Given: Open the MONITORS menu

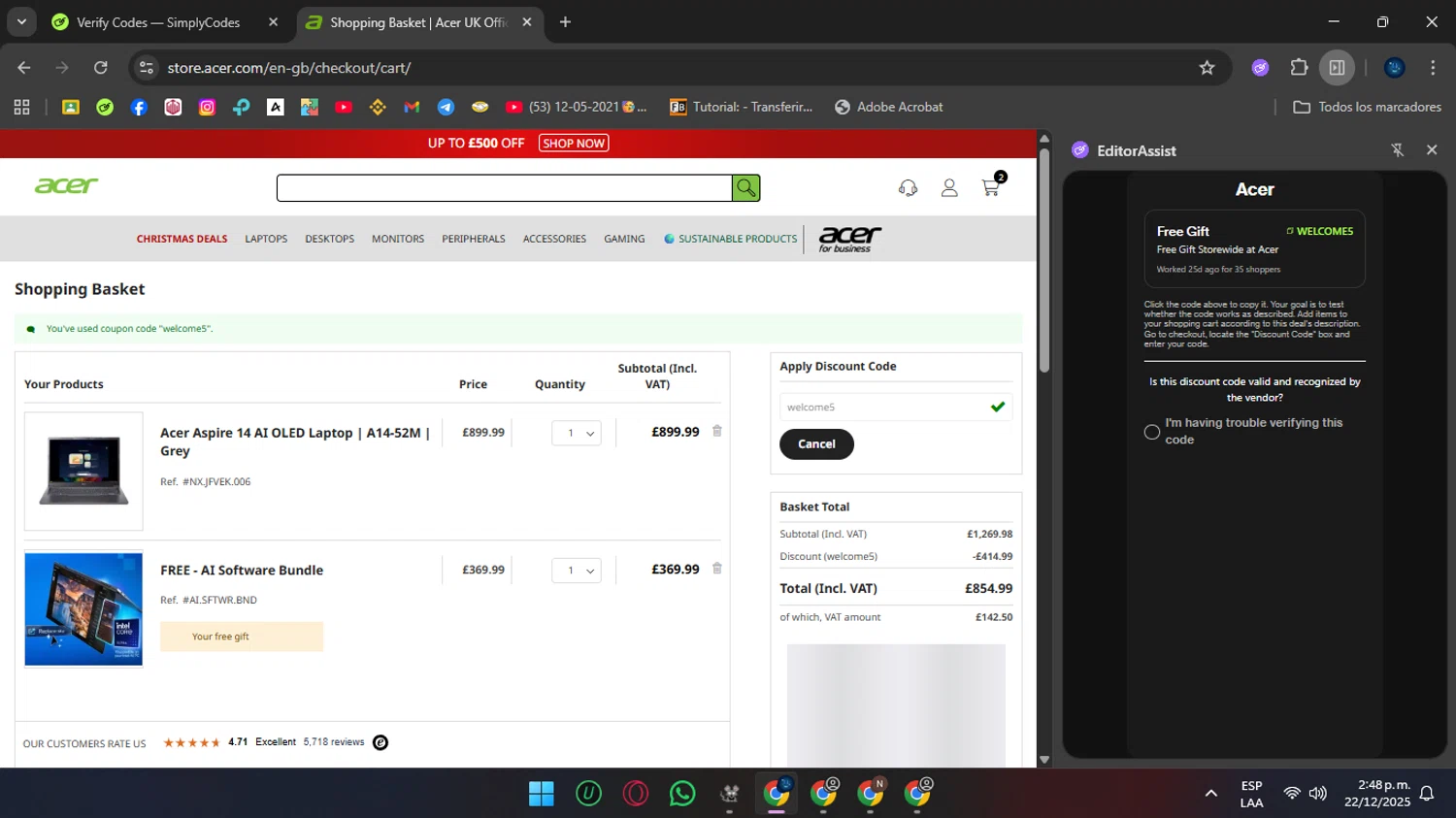Looking at the screenshot, I should tap(398, 239).
